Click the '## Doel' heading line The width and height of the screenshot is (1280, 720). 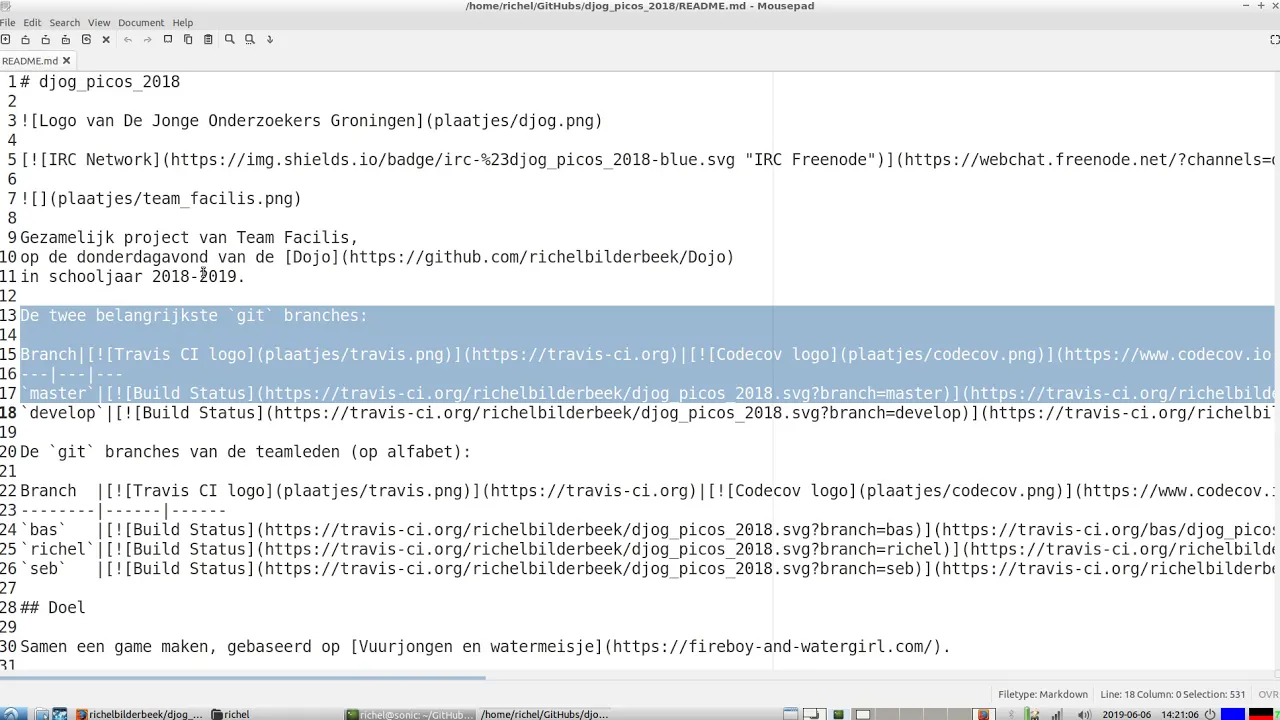[53, 608]
